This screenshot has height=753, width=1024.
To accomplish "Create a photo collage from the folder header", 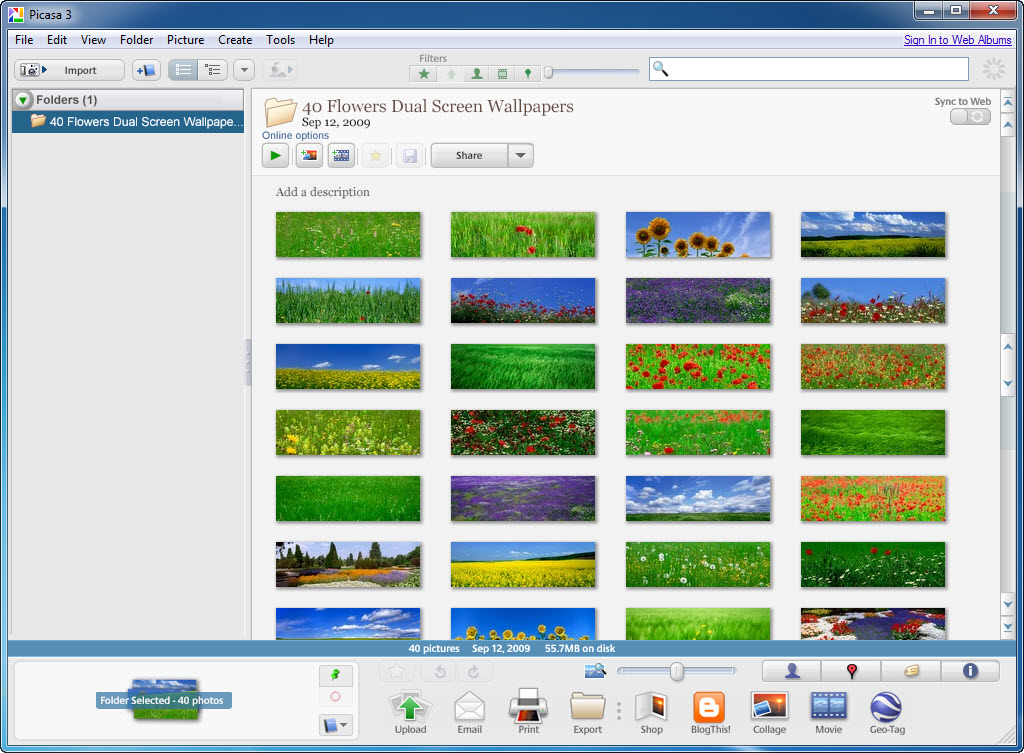I will click(309, 155).
